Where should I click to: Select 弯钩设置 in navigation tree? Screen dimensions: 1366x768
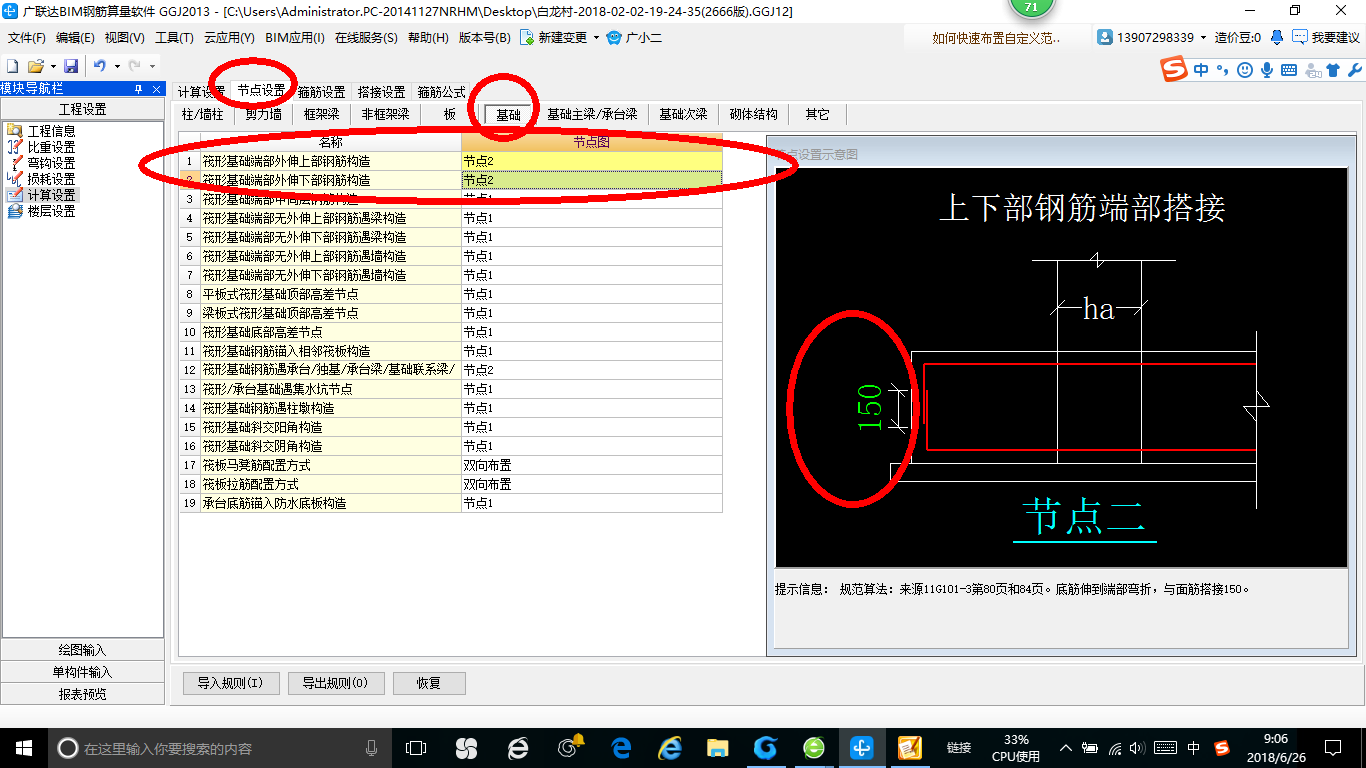(51, 163)
